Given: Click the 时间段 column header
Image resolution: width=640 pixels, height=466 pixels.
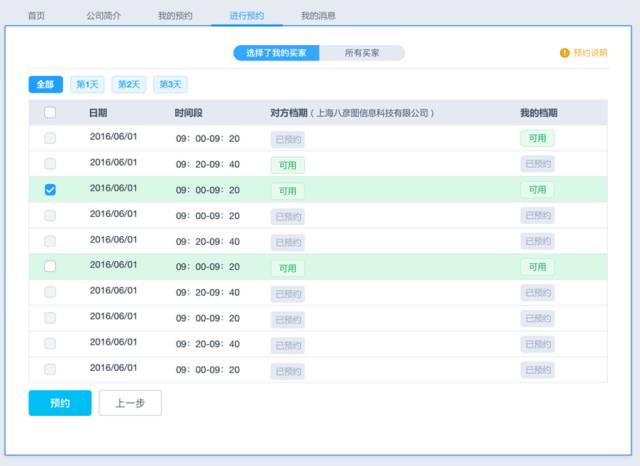Looking at the screenshot, I should pos(189,113).
